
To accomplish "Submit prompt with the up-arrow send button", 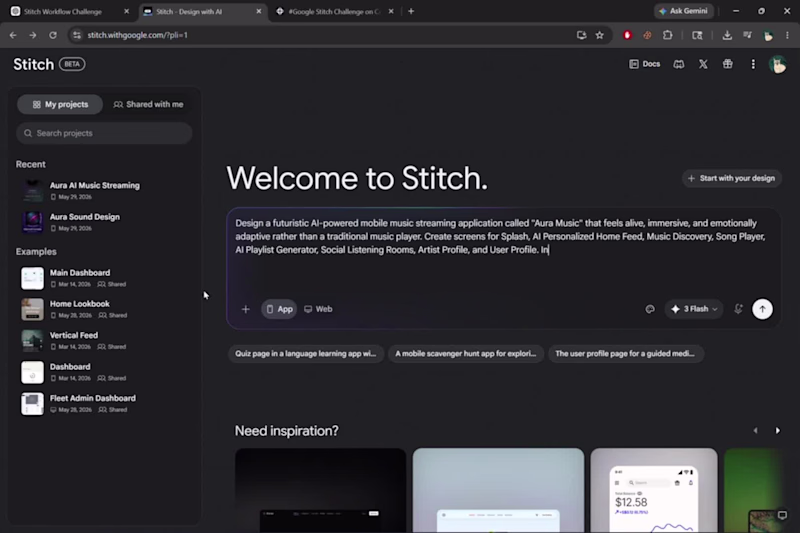I will [x=762, y=309].
